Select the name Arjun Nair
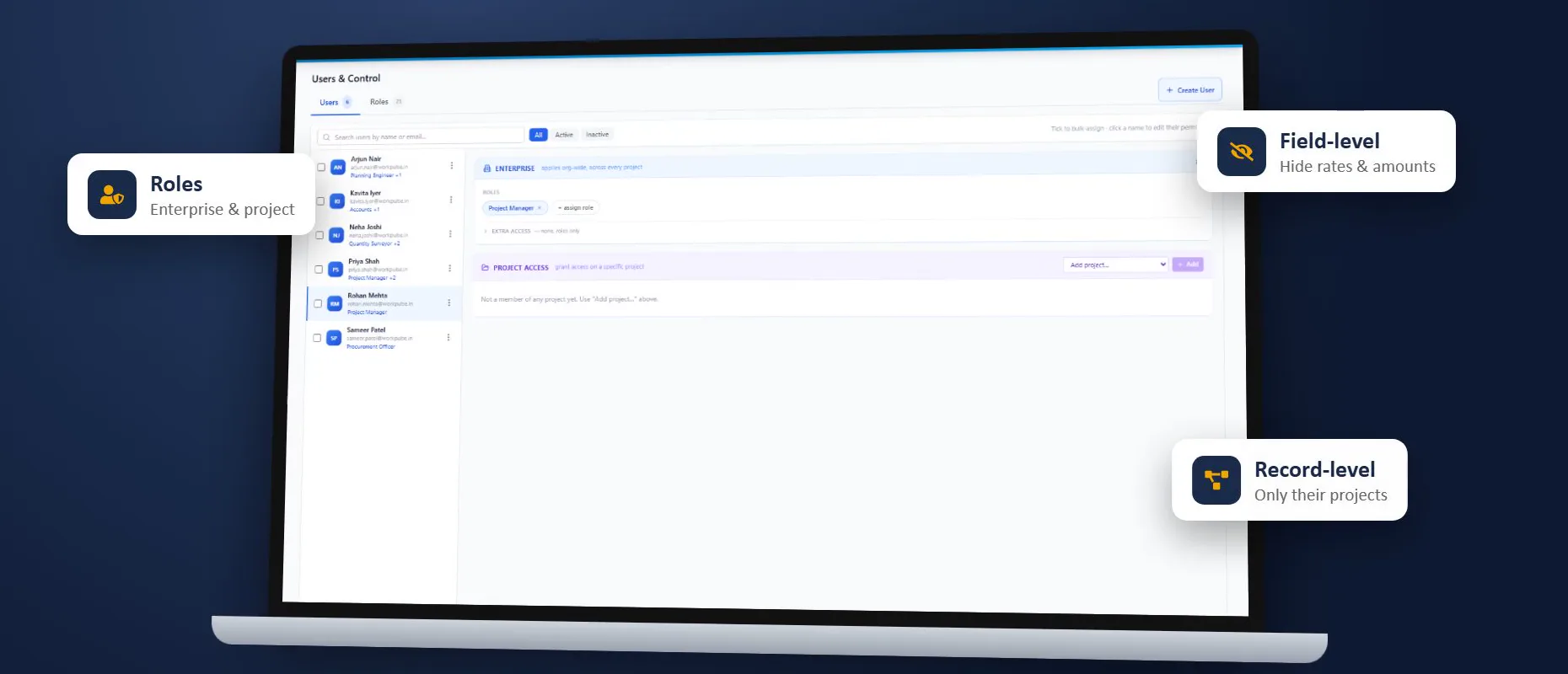 (x=366, y=158)
